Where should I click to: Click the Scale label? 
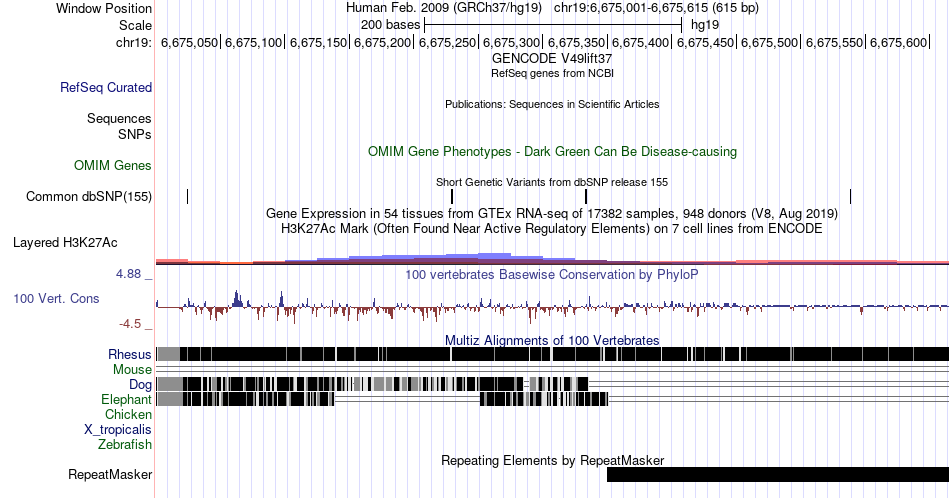135,25
